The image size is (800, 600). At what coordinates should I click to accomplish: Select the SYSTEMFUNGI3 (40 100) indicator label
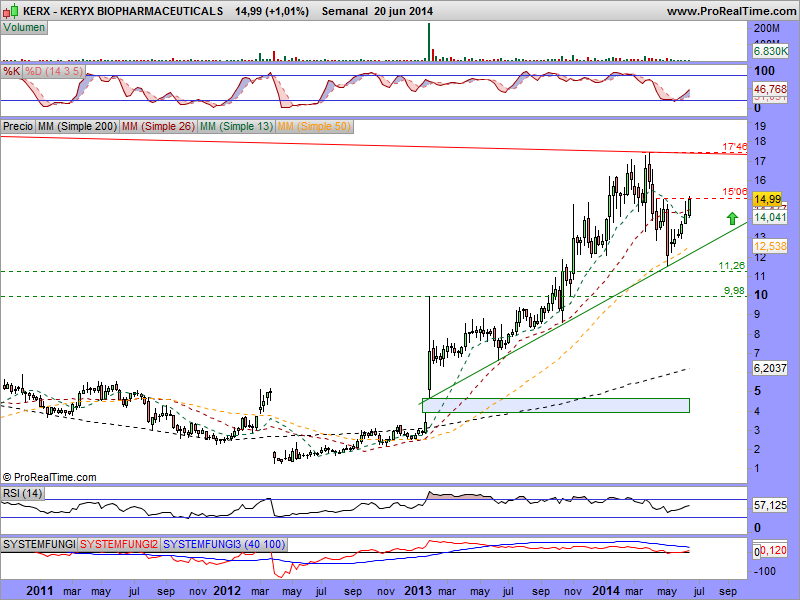click(x=224, y=544)
